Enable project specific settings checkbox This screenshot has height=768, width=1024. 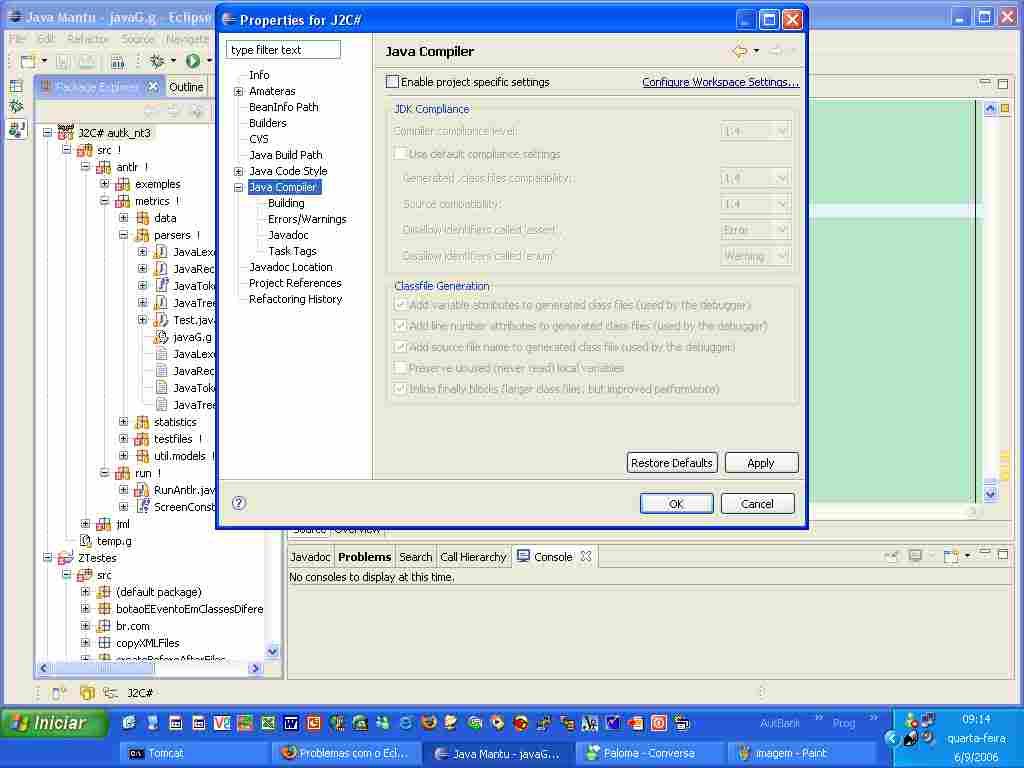(393, 82)
